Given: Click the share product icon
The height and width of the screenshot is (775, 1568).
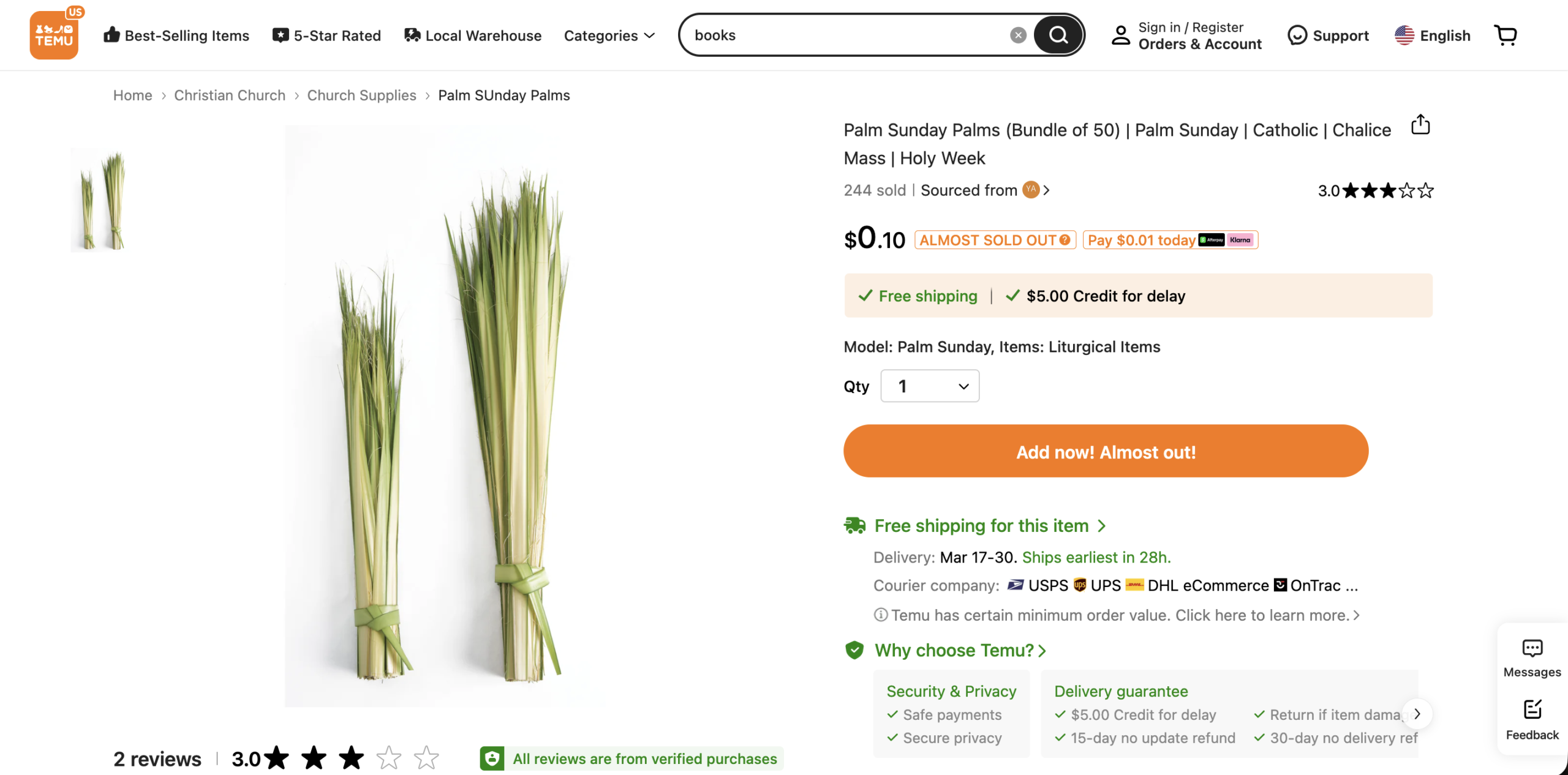Looking at the screenshot, I should click(1420, 125).
